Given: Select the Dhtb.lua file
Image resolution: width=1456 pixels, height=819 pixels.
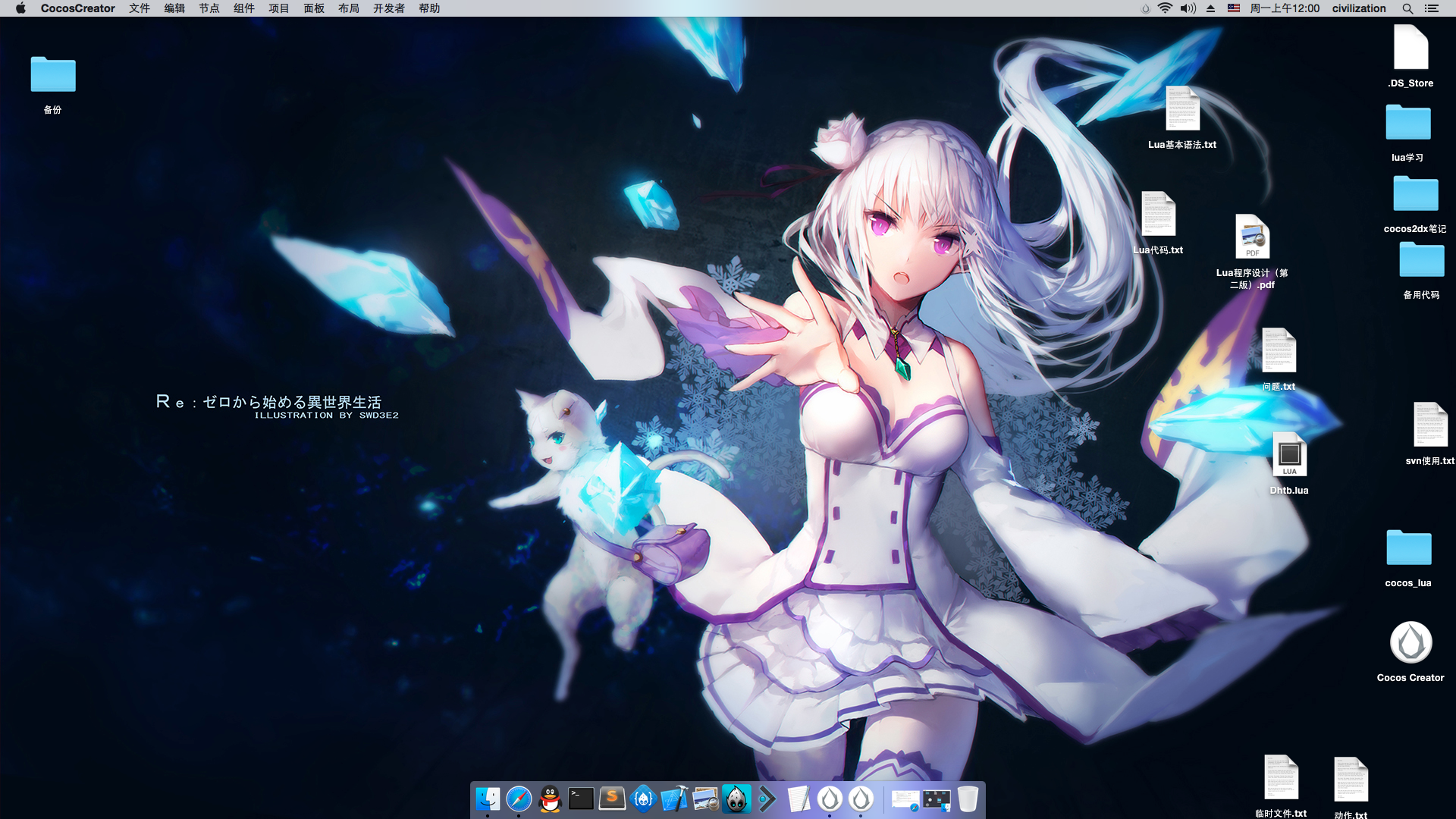Looking at the screenshot, I should 1289,455.
